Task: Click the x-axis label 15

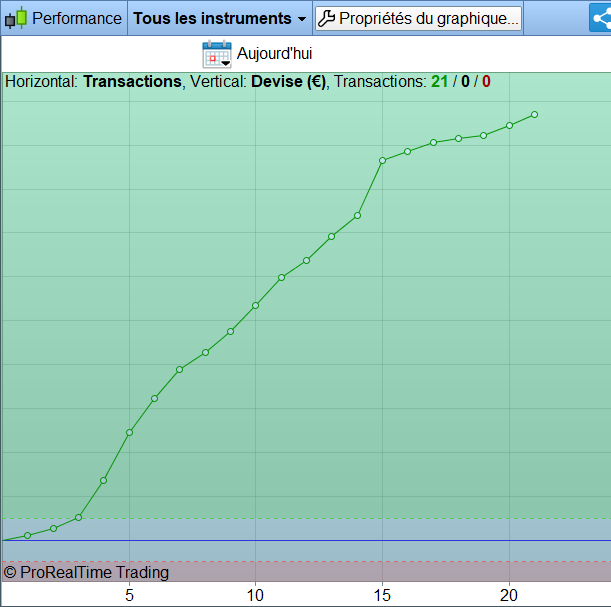Action: pyautogui.click(x=382, y=595)
